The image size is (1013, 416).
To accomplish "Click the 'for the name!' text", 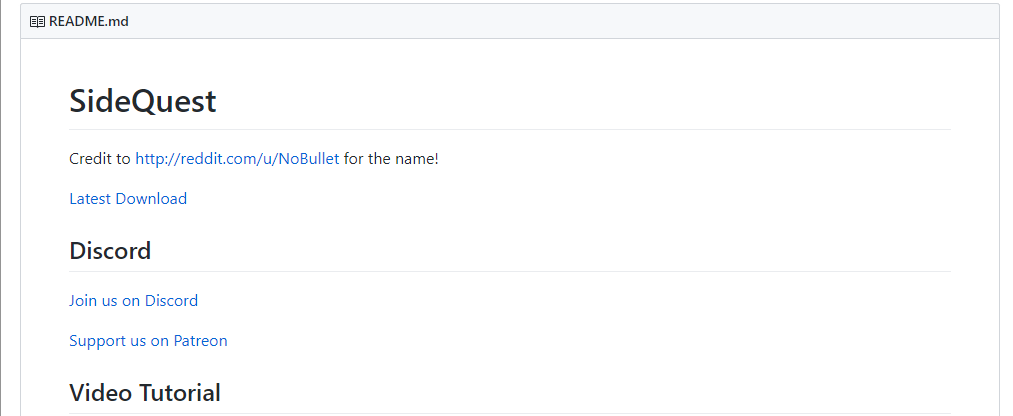I will [391, 159].
